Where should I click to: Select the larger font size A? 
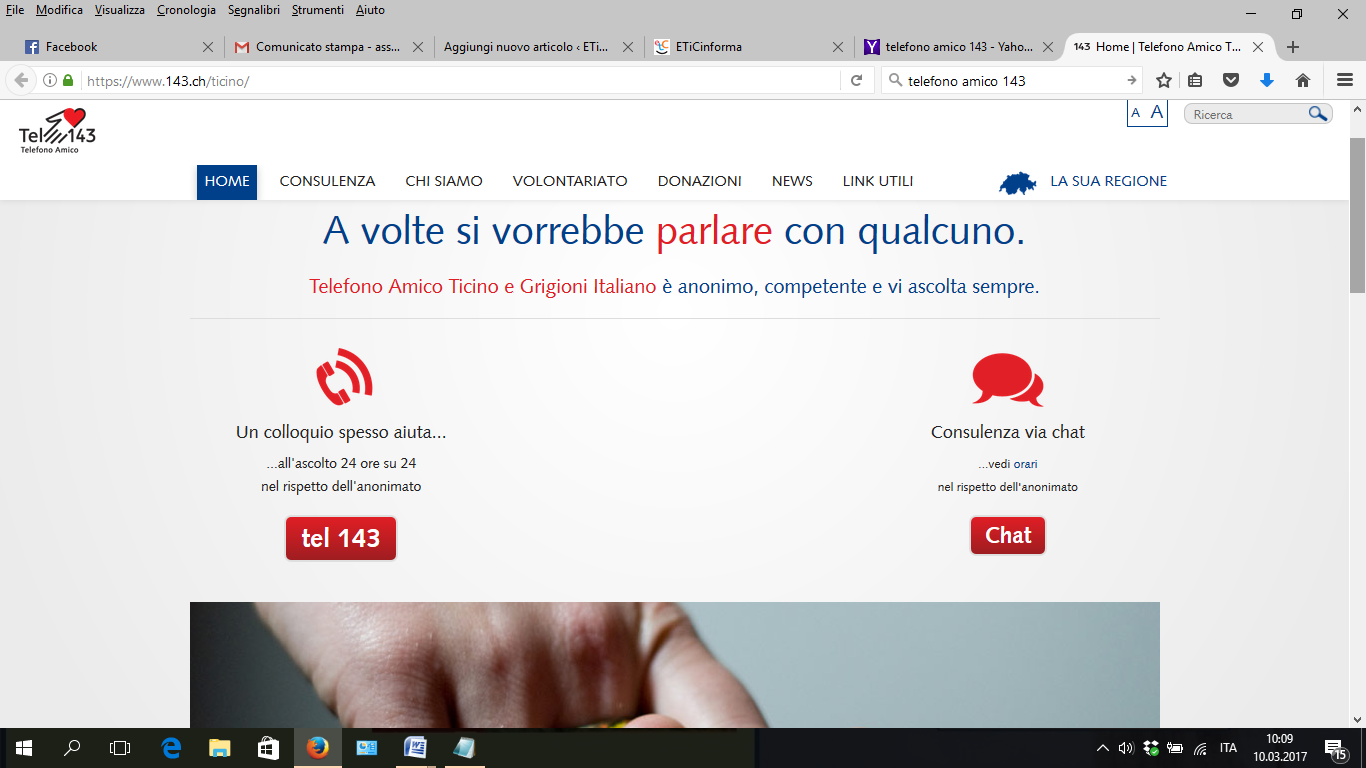1156,113
